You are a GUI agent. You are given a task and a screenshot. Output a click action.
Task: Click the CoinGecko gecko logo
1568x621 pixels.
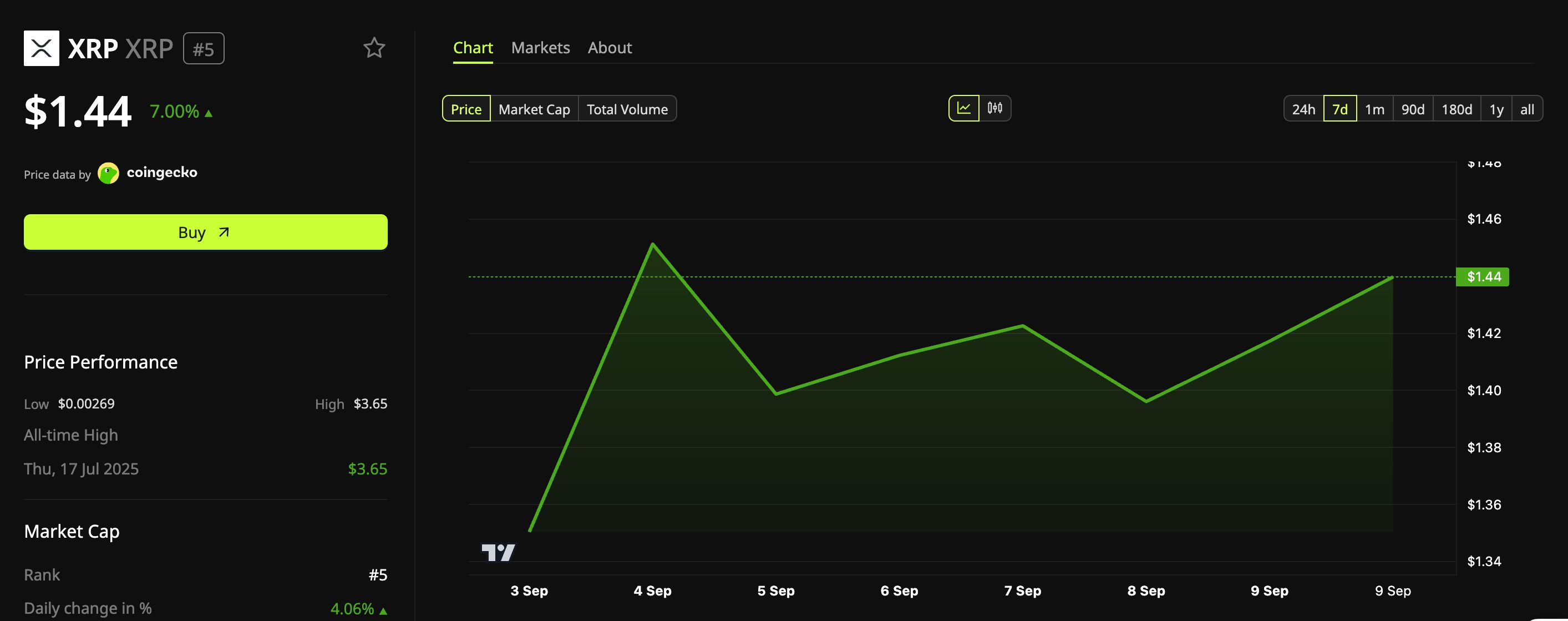coord(108,174)
